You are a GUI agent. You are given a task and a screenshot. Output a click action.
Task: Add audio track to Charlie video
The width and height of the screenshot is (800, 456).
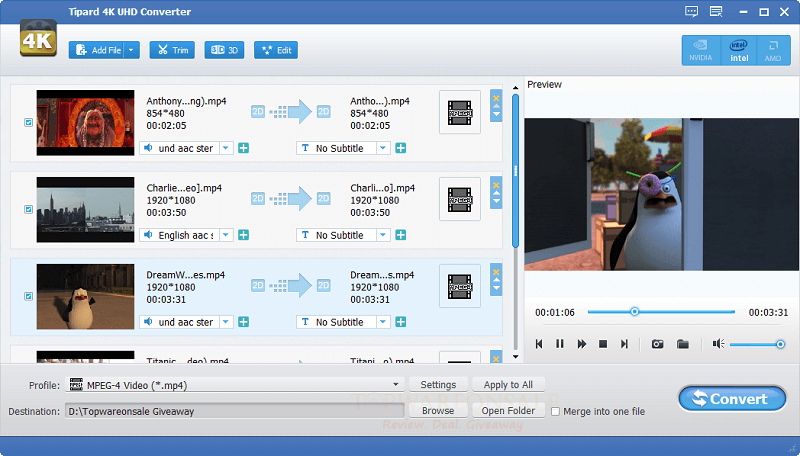click(244, 235)
